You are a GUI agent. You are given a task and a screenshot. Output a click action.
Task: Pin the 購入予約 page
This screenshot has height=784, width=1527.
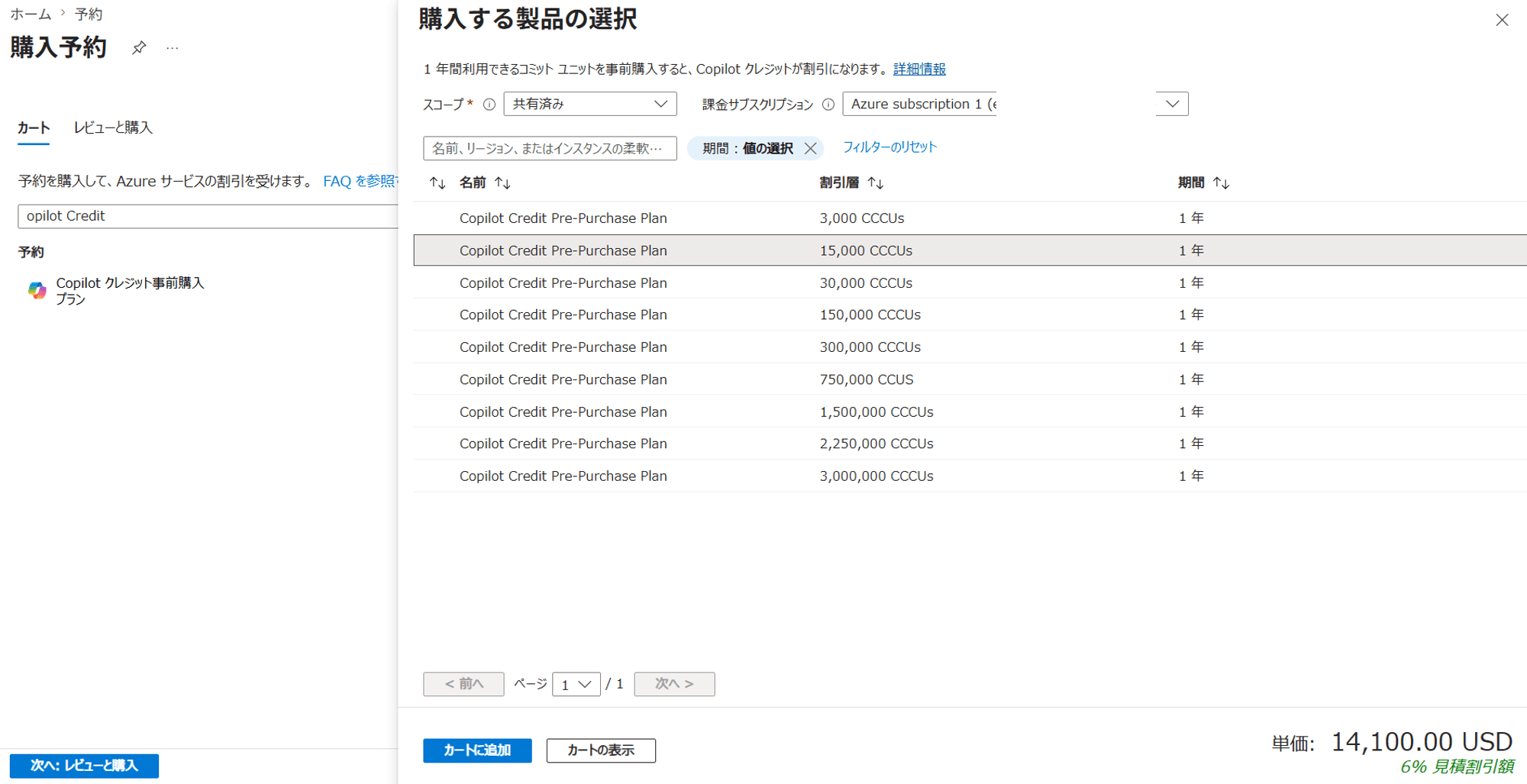(139, 47)
